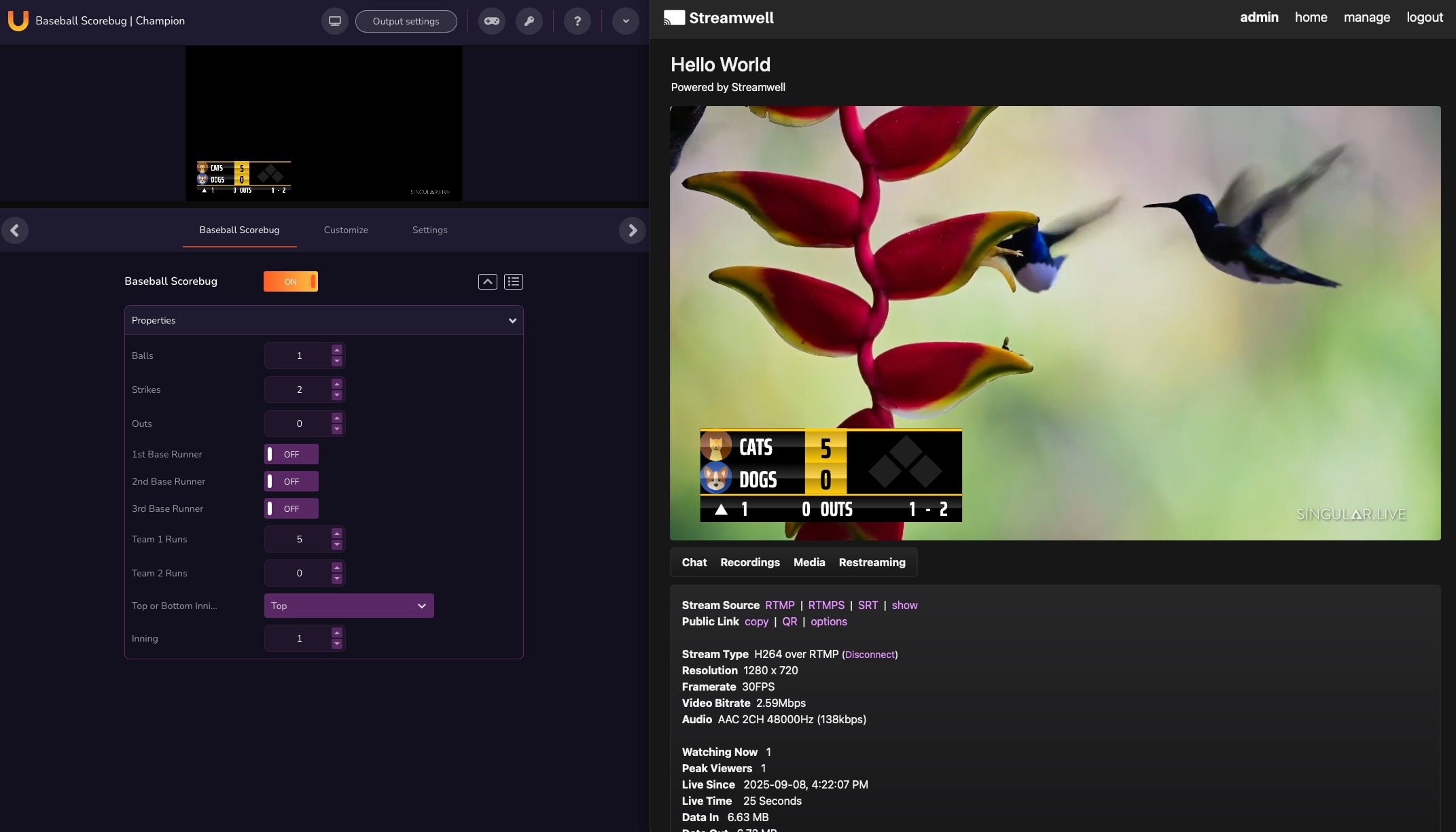Open the question mark help icon
This screenshot has width=1456, height=832.
point(577,21)
